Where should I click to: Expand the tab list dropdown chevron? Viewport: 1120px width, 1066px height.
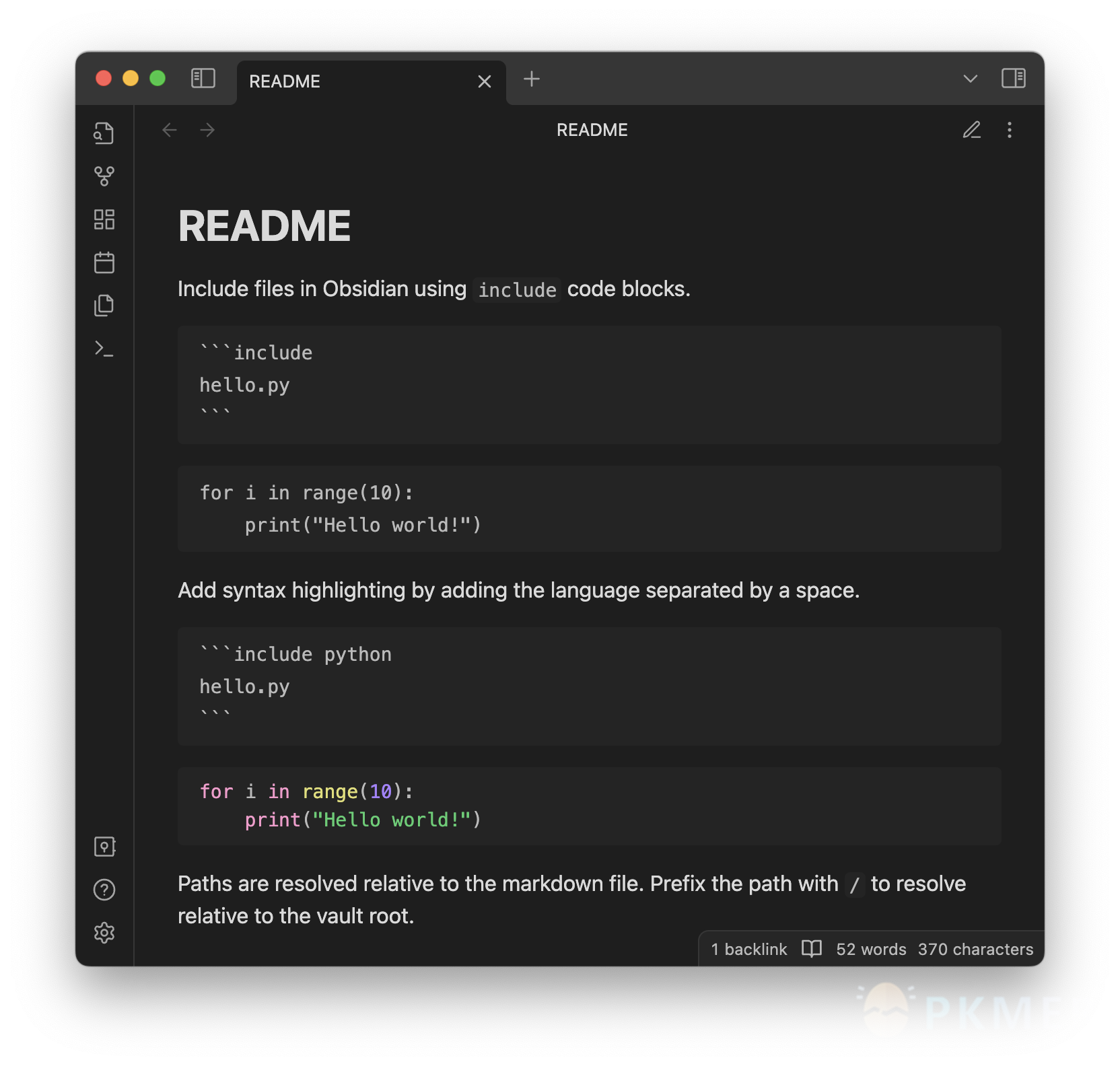click(x=970, y=79)
